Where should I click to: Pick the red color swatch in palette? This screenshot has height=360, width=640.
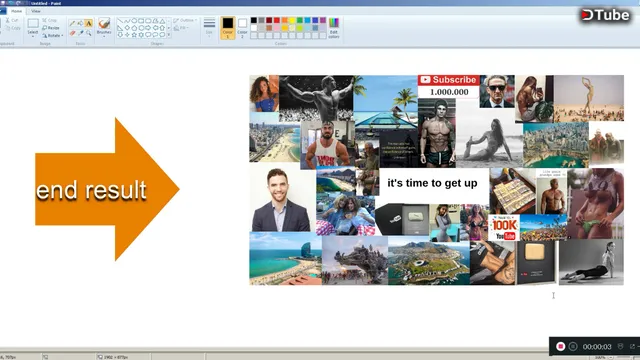[x=277, y=20]
